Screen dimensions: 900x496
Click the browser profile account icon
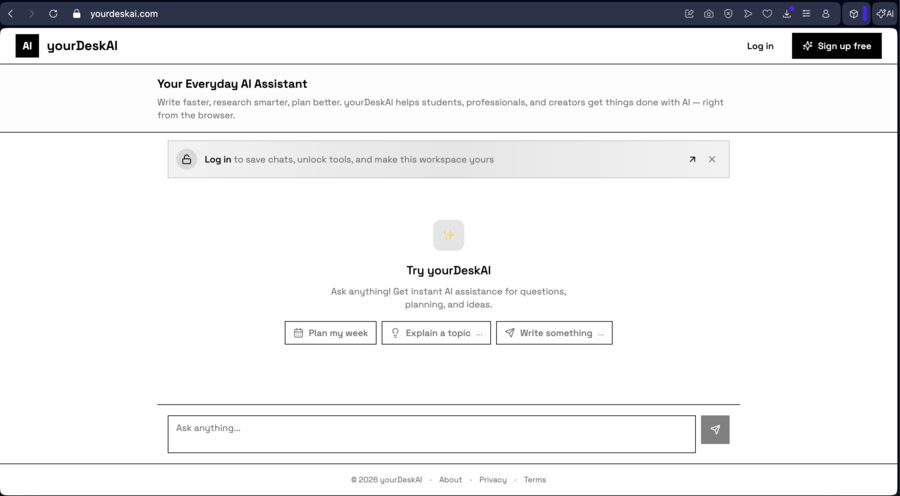826,14
